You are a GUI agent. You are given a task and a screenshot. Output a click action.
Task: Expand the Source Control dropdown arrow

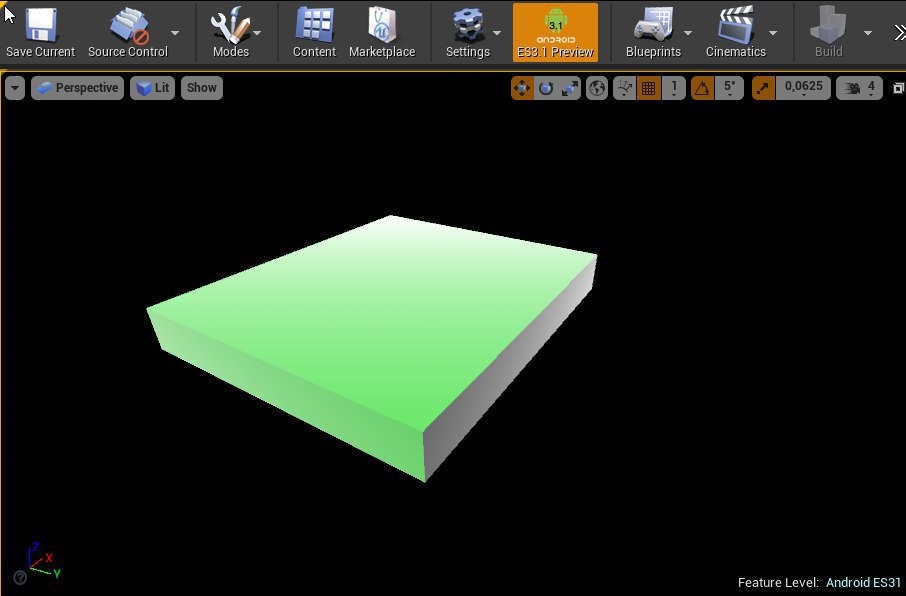176,33
